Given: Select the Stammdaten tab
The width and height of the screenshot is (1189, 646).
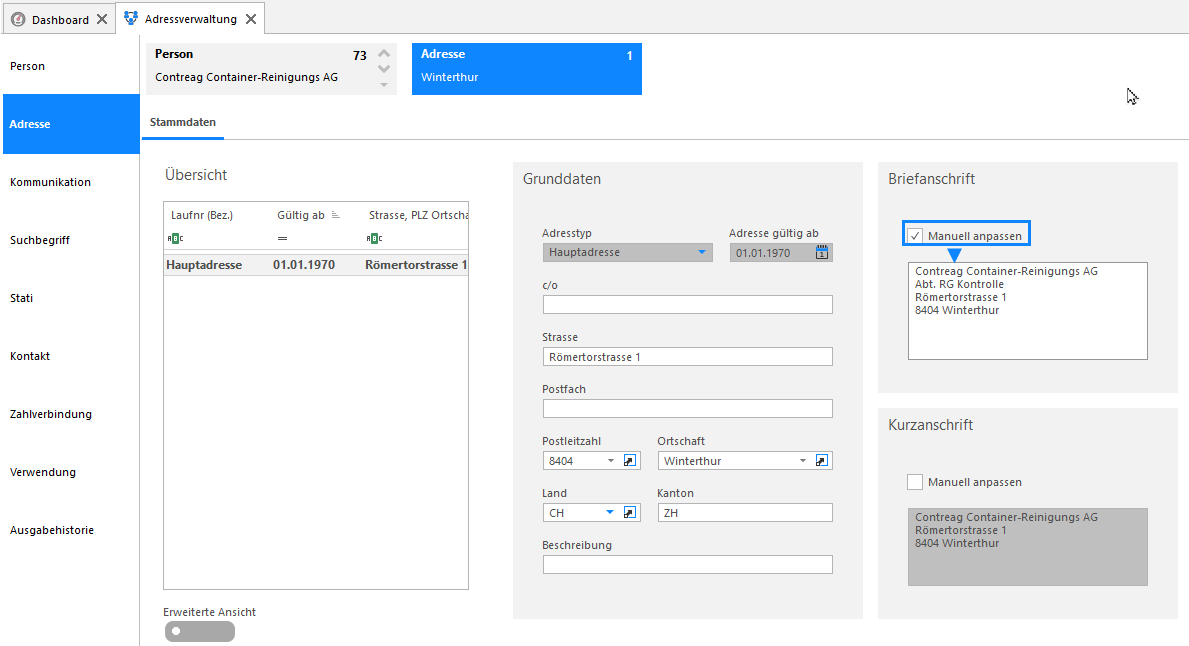Looking at the screenshot, I should click(x=183, y=122).
